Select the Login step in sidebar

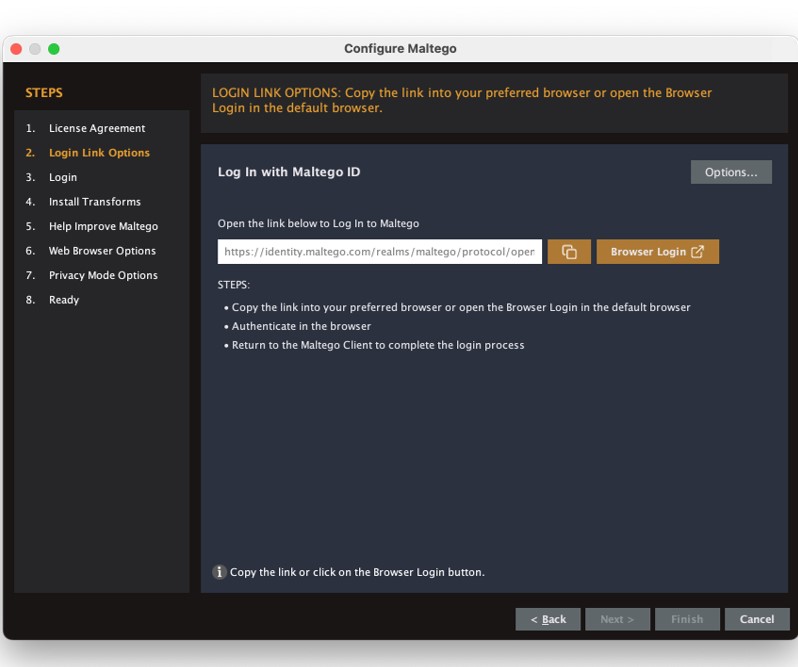[x=63, y=177]
